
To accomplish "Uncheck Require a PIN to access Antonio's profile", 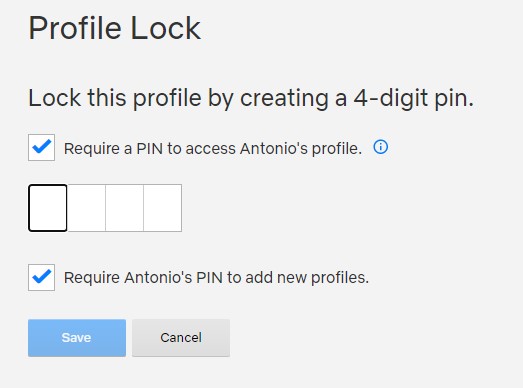I will (x=41, y=147).
